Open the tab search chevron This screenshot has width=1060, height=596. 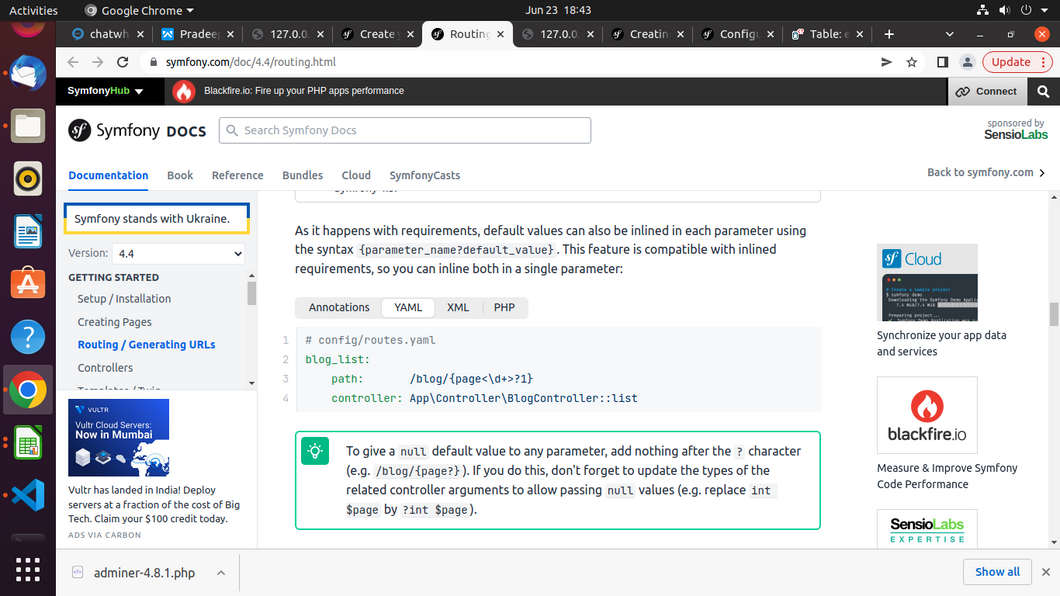coord(950,34)
